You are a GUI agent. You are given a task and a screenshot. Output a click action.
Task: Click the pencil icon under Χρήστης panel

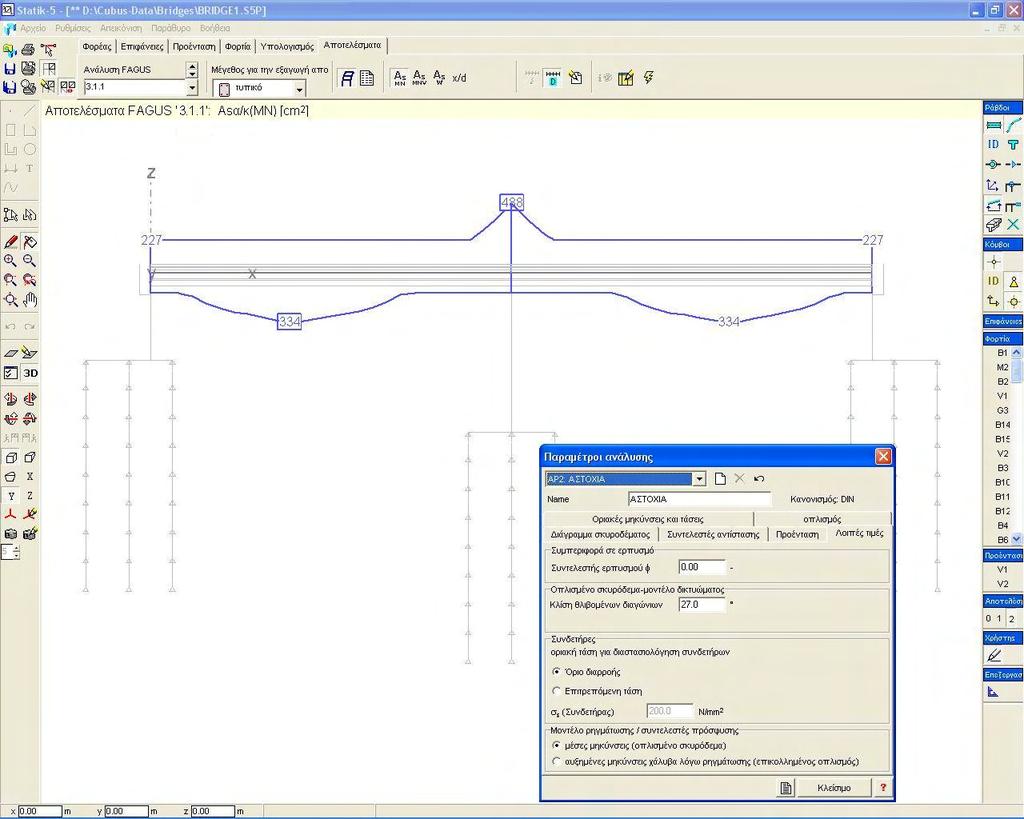point(993,654)
